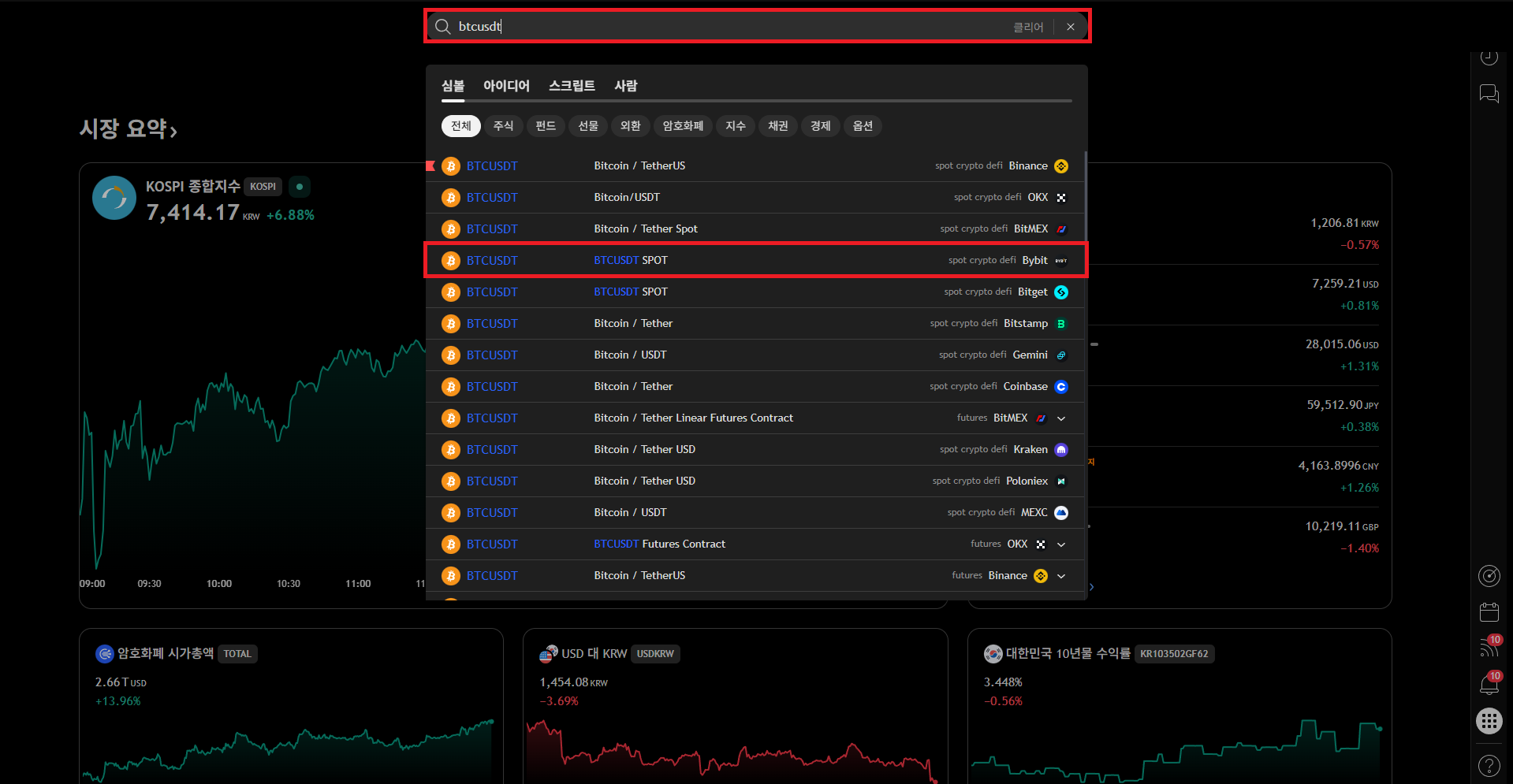
Task: Click the TOTAL ticker badge
Action: 237,654
